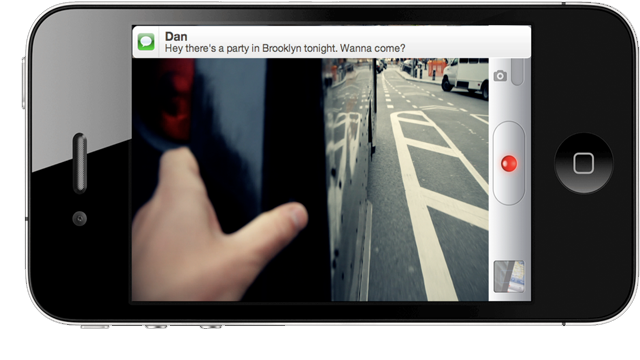Tap the empty slider track beside the camera icon
Image resolution: width=640 pixels, height=360 pixels.
tap(517, 72)
